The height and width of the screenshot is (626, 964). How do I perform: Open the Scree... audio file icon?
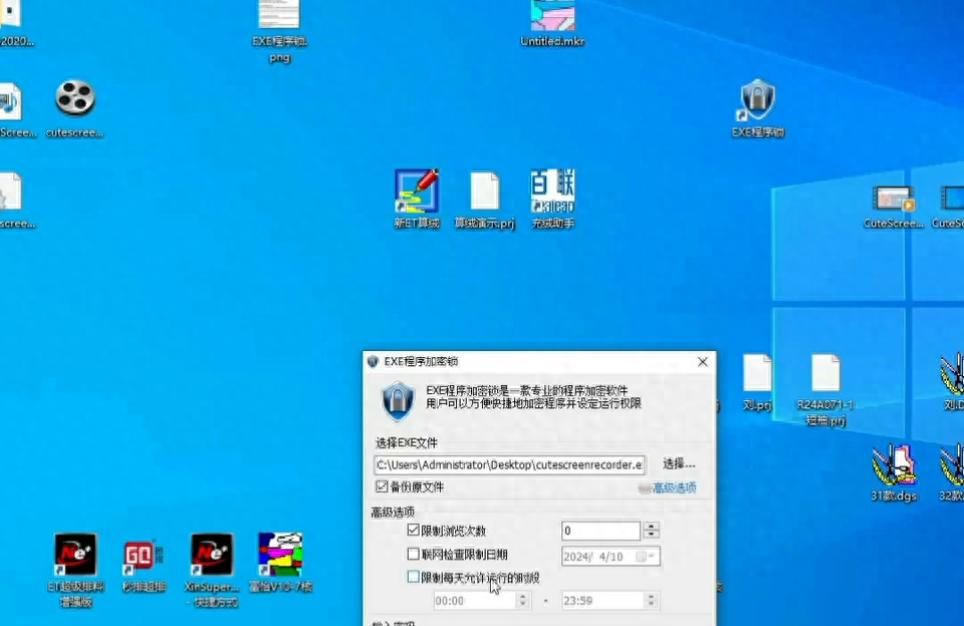(x=11, y=101)
